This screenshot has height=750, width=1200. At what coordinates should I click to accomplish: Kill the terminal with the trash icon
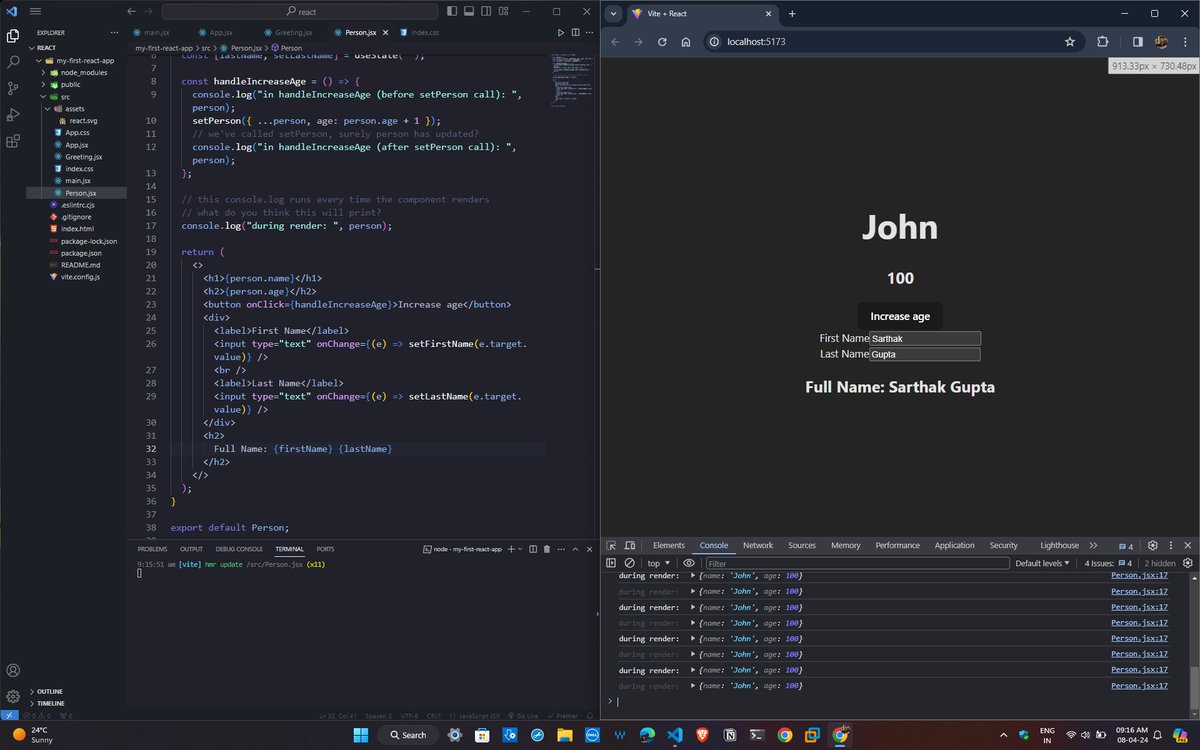click(546, 549)
